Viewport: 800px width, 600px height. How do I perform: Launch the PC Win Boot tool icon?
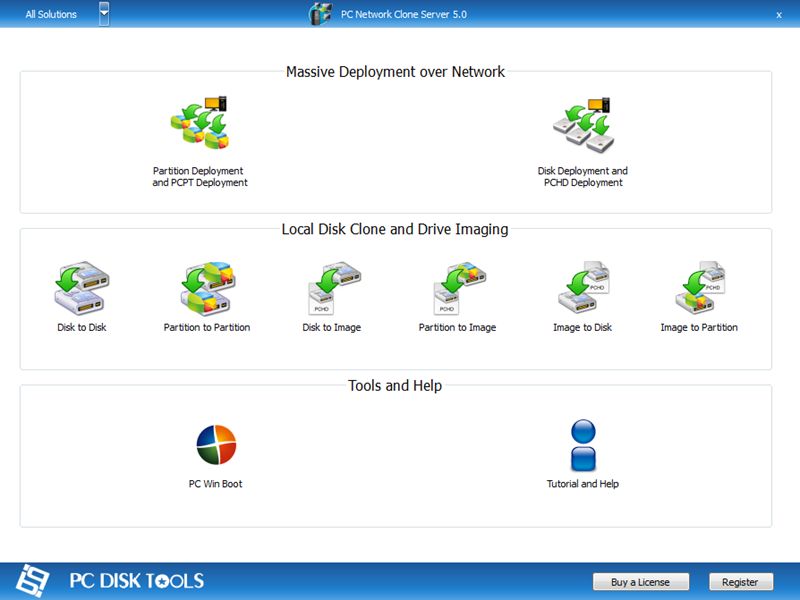[x=216, y=444]
